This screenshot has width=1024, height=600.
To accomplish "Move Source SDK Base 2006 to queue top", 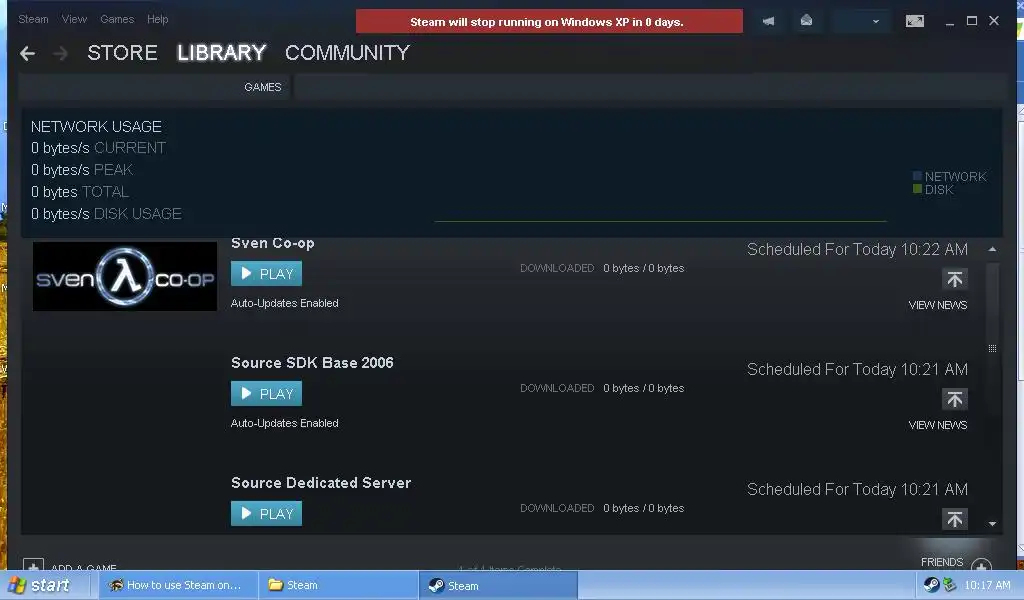I will [x=955, y=399].
